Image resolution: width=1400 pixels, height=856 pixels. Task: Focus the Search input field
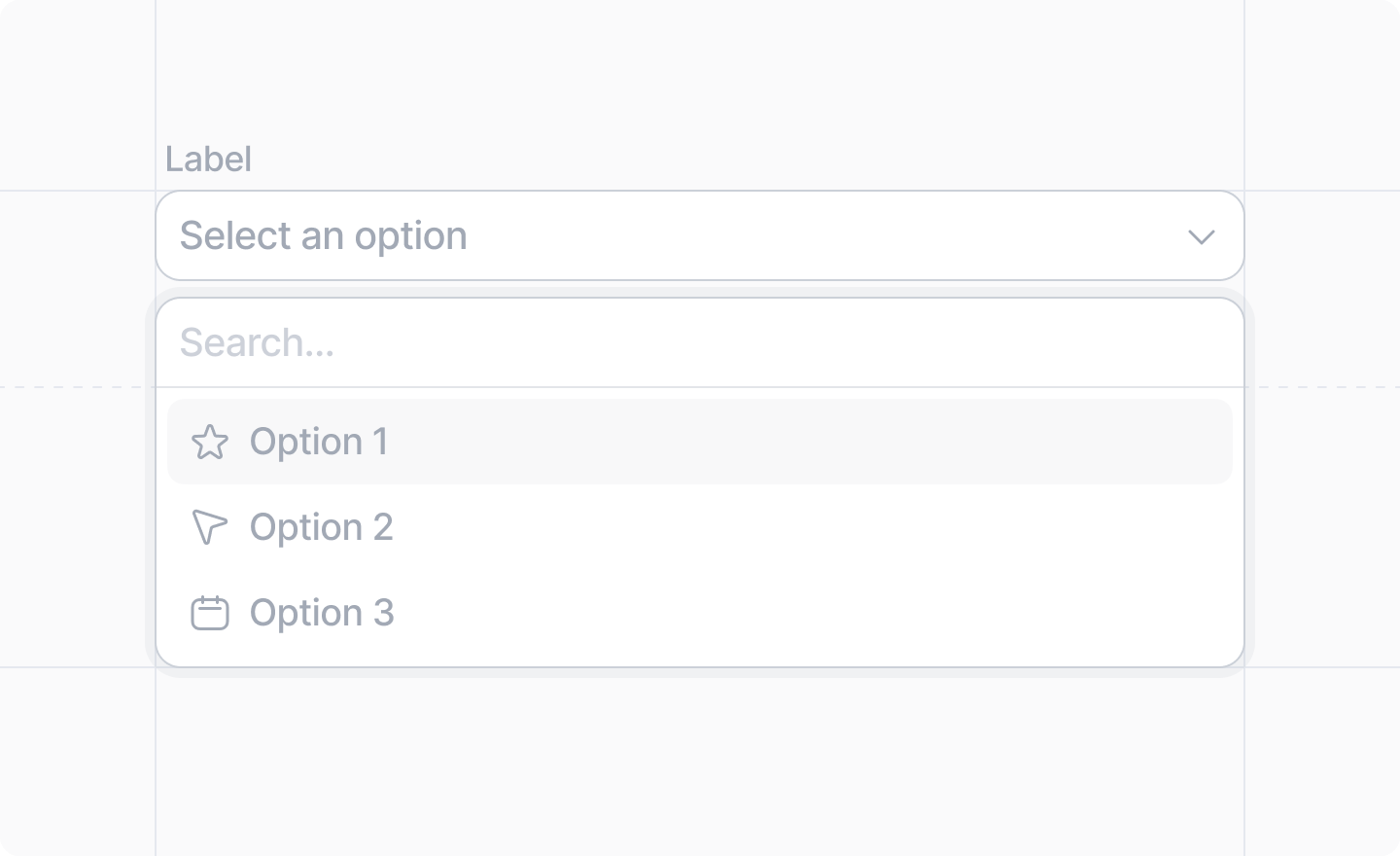(699, 342)
